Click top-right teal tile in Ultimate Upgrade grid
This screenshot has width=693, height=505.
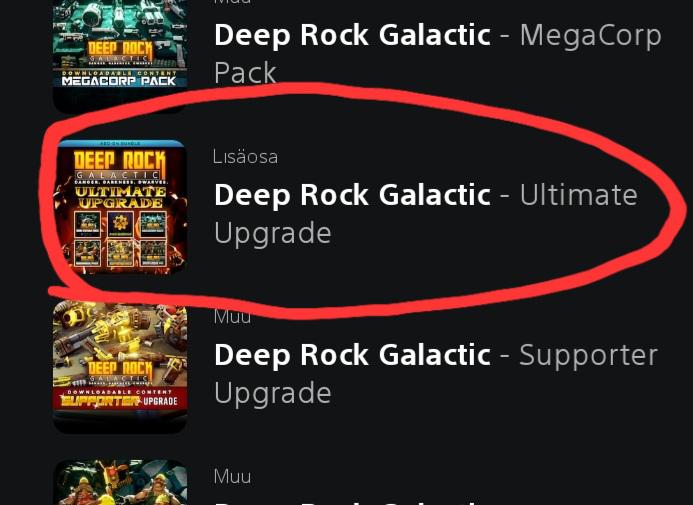153,224
